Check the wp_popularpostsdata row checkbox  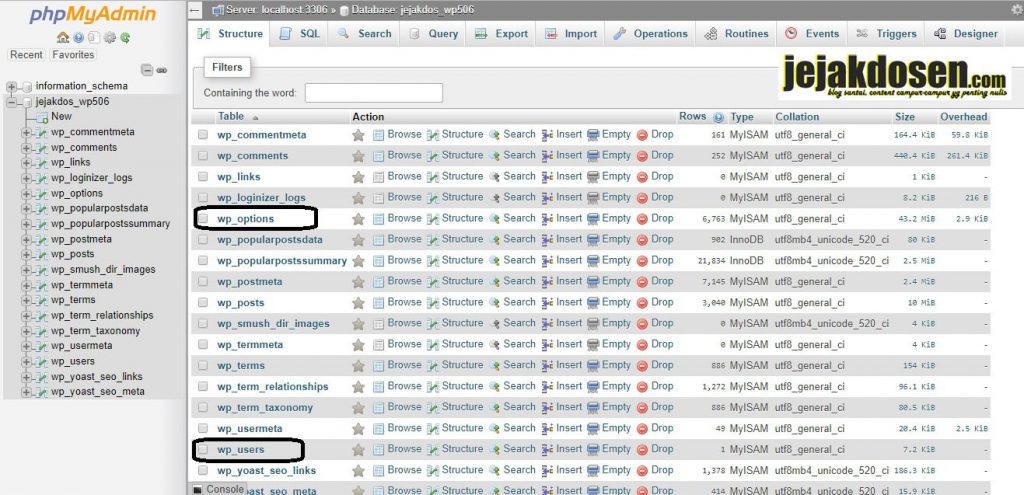(203, 240)
